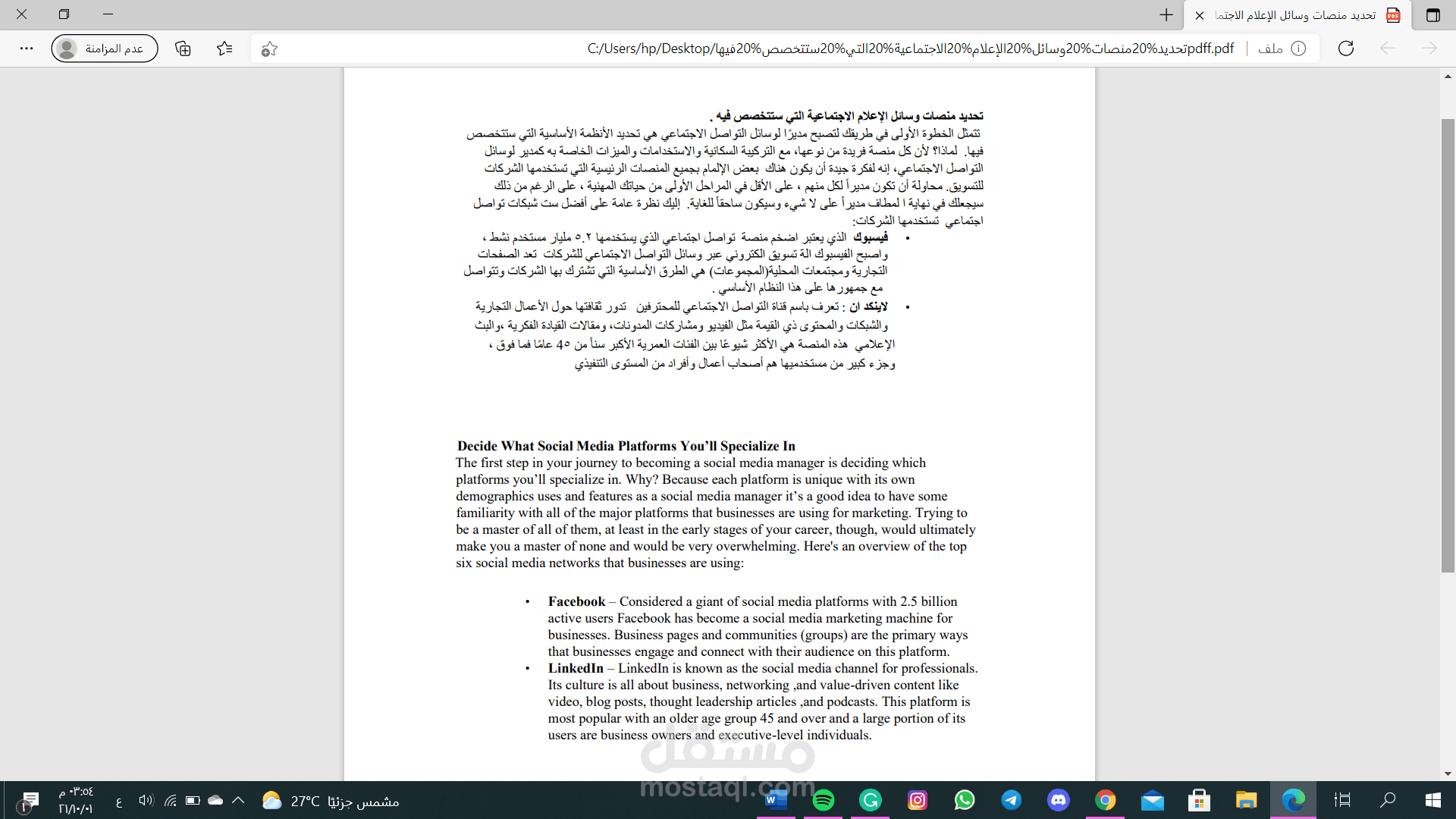This screenshot has width=1456, height=819.
Task: Open the Mail app on taskbar
Action: point(1153,800)
